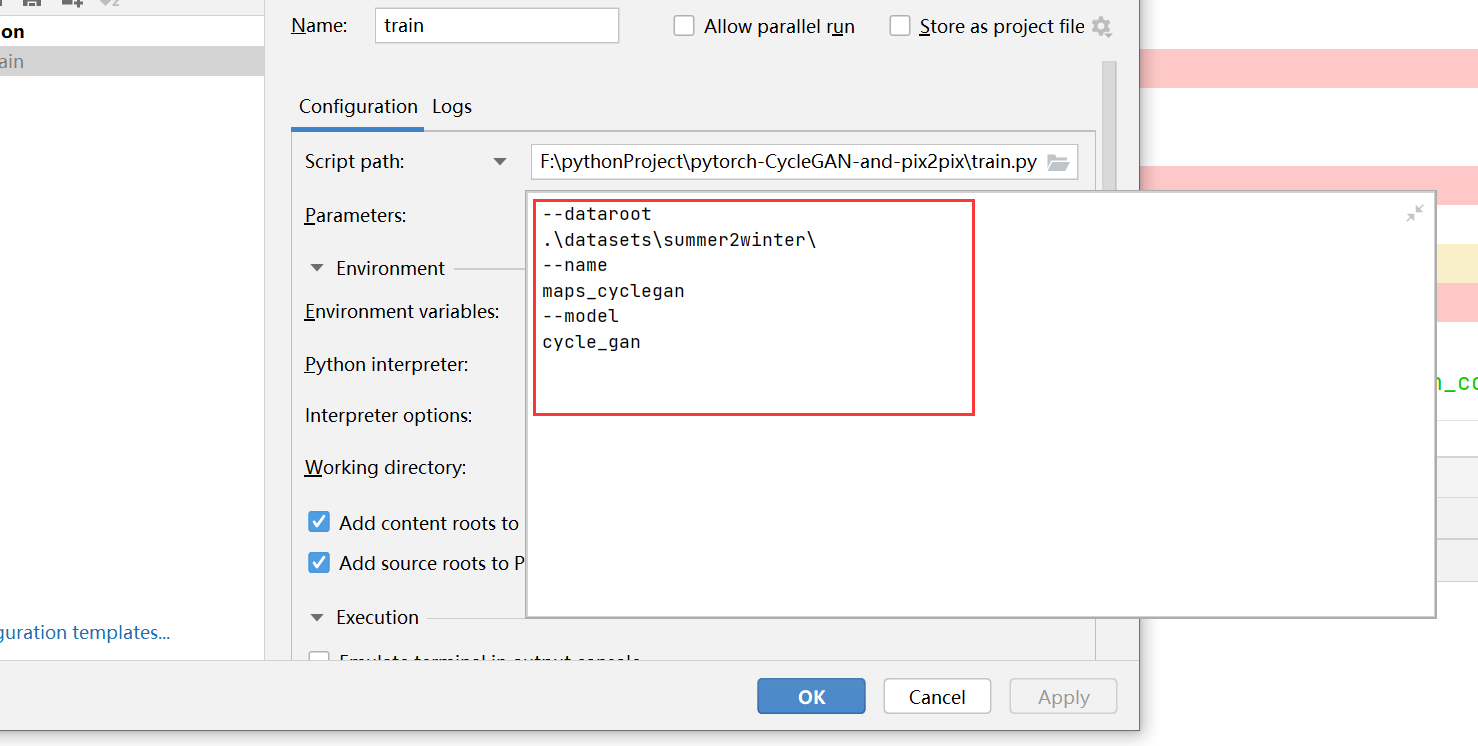Expand the Execution section
The image size is (1478, 746).
316,617
